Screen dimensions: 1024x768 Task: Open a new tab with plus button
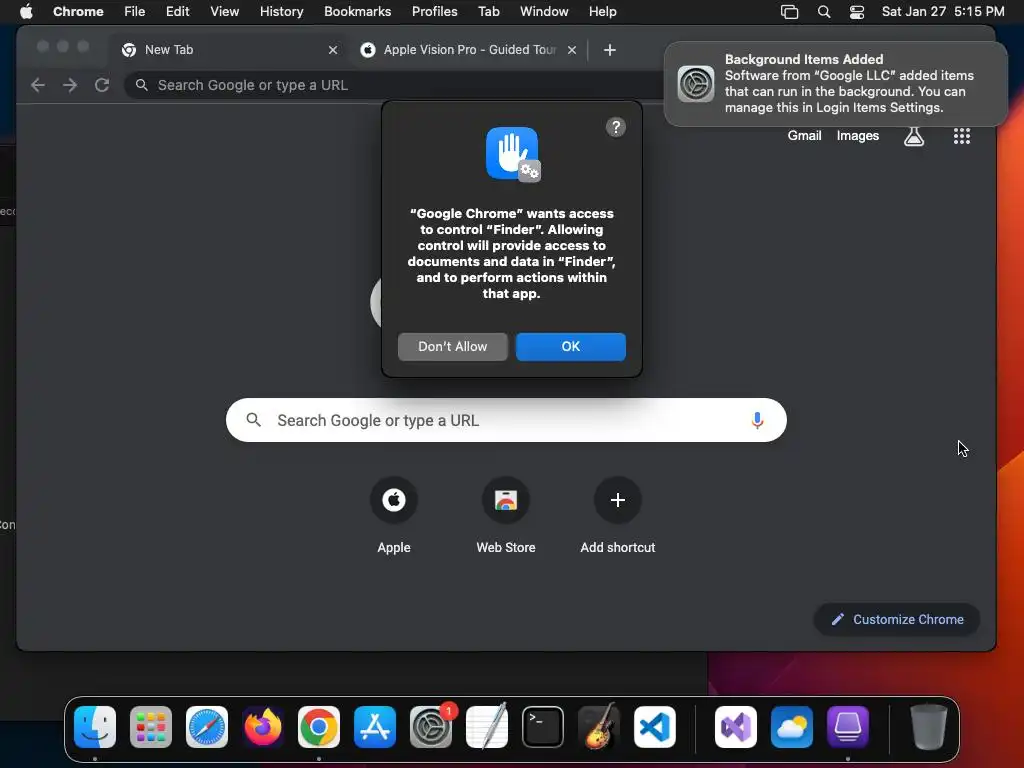point(609,50)
